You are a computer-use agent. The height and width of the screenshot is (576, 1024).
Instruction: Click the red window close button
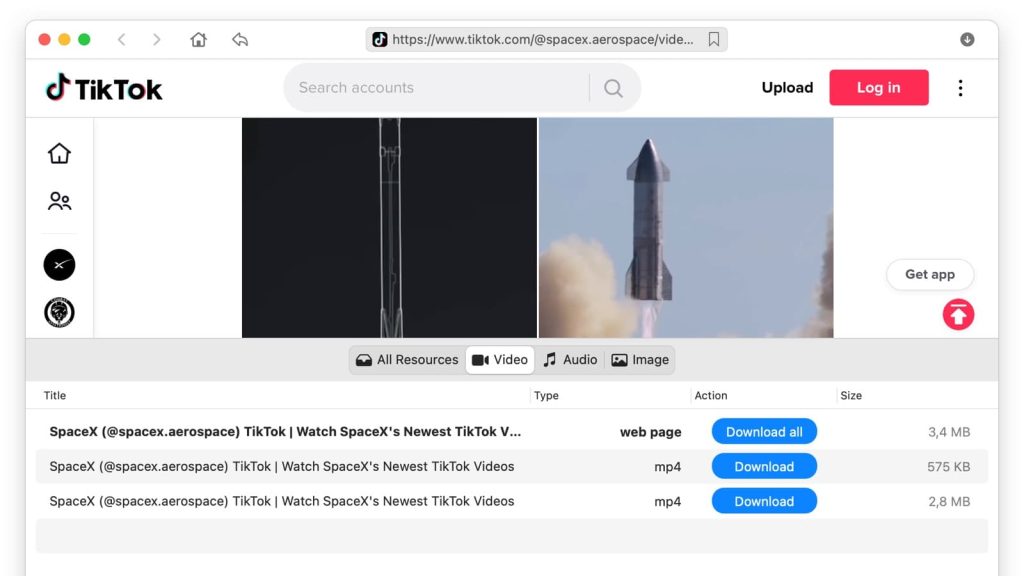[x=44, y=40]
